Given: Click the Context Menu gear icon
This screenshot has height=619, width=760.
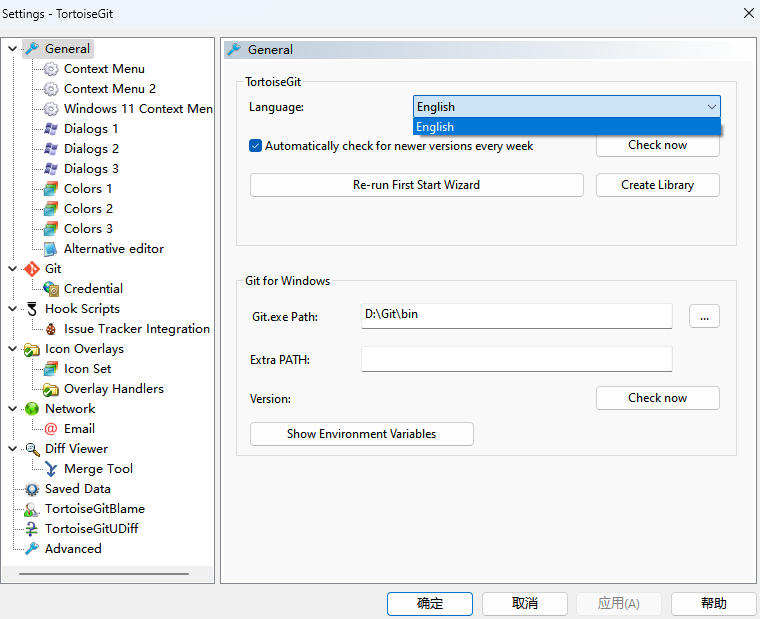Looking at the screenshot, I should tap(51, 69).
